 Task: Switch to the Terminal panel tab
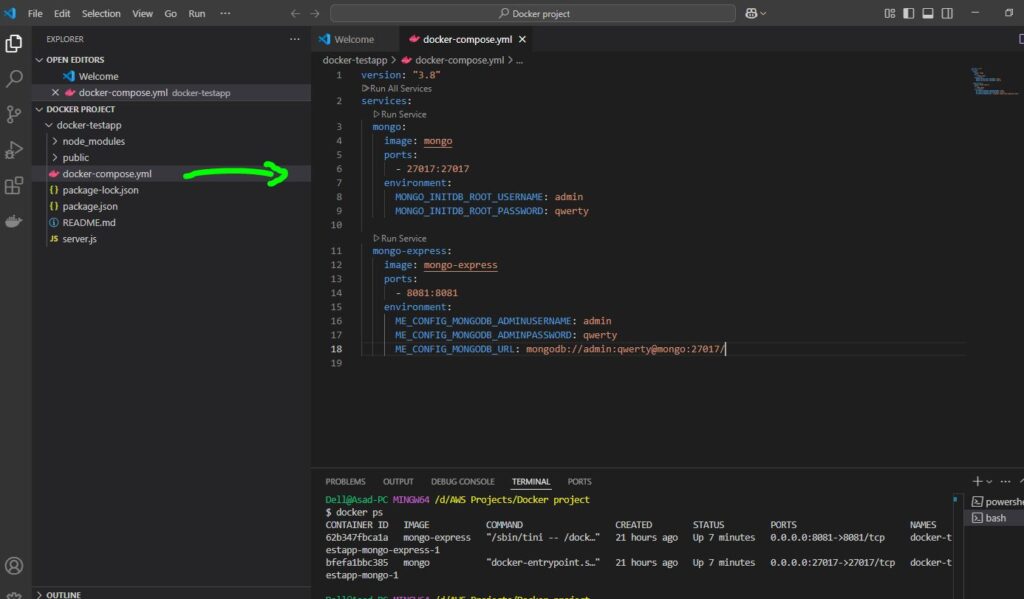[531, 481]
